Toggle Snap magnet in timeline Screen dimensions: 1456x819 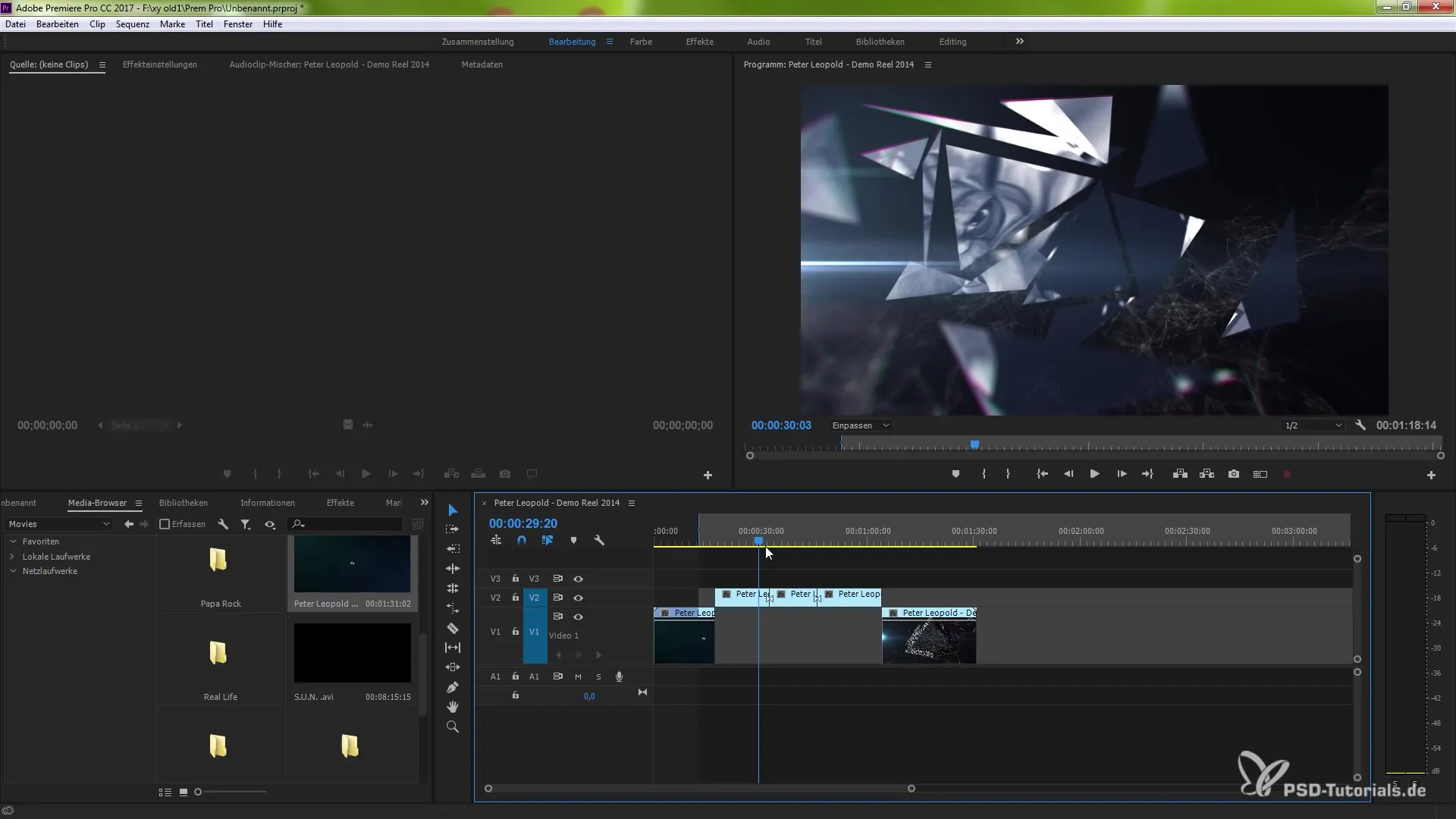tap(522, 541)
